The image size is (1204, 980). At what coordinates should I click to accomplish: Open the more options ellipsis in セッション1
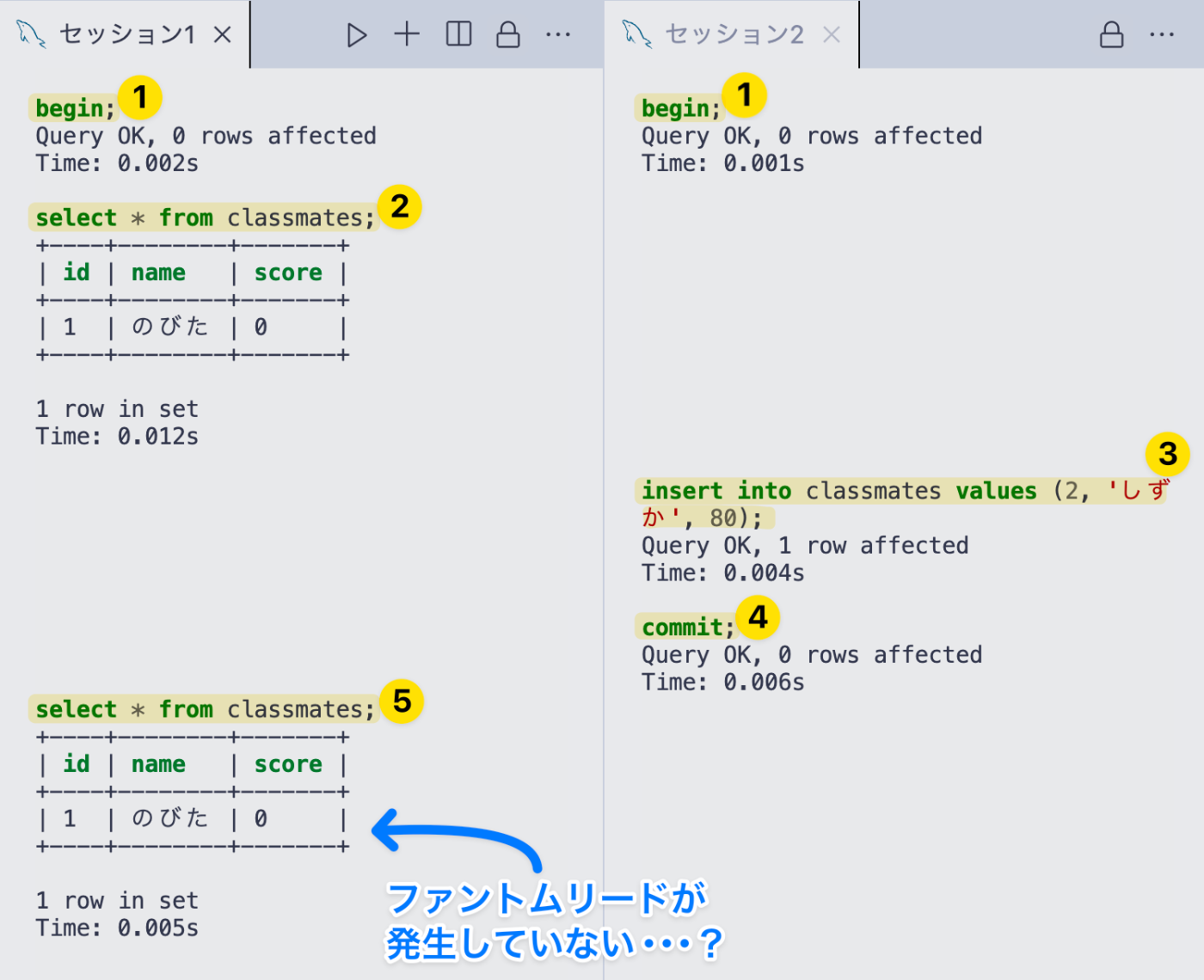pos(558,35)
